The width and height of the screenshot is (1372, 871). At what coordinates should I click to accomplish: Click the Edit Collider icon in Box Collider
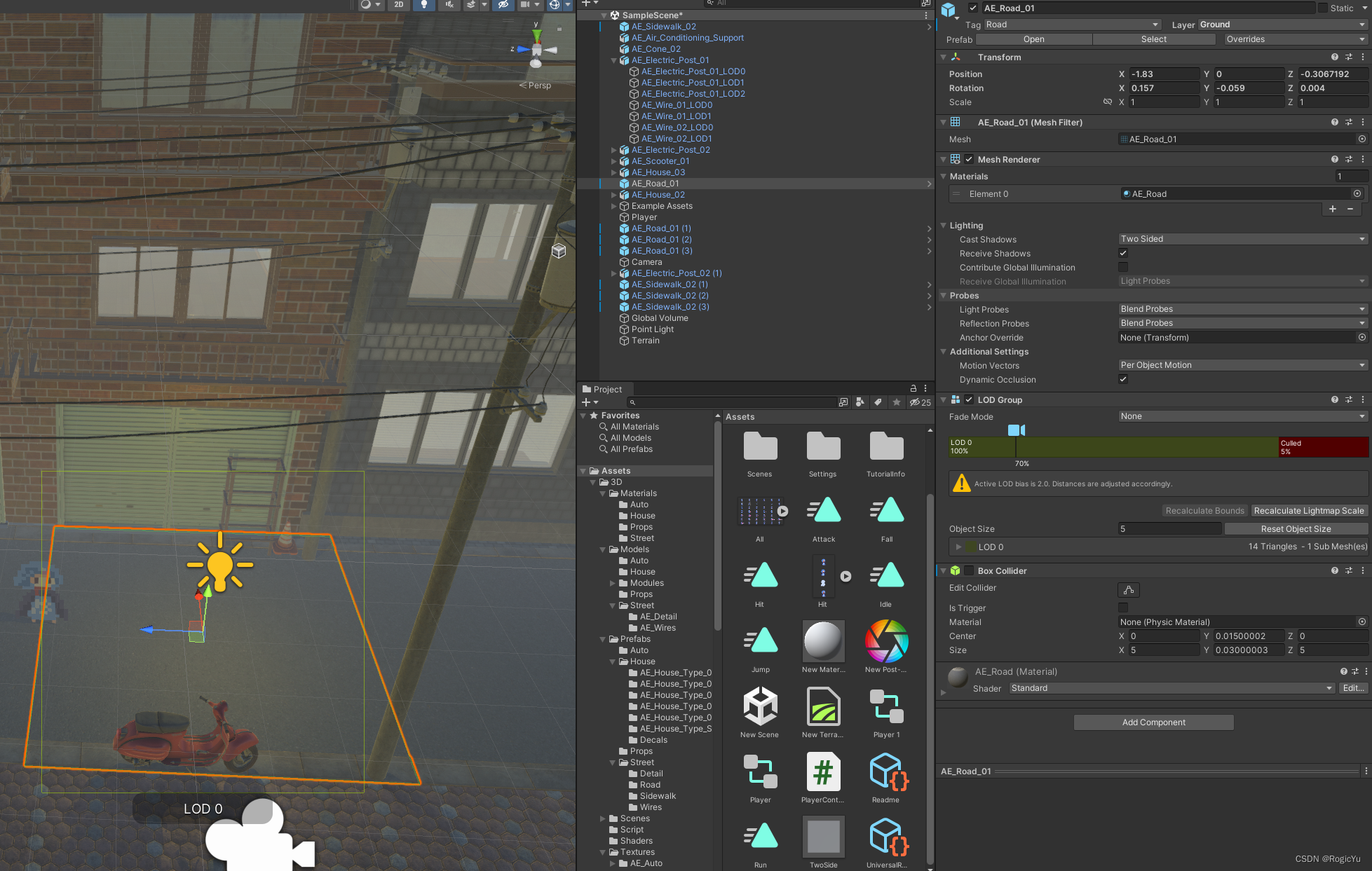(1128, 589)
